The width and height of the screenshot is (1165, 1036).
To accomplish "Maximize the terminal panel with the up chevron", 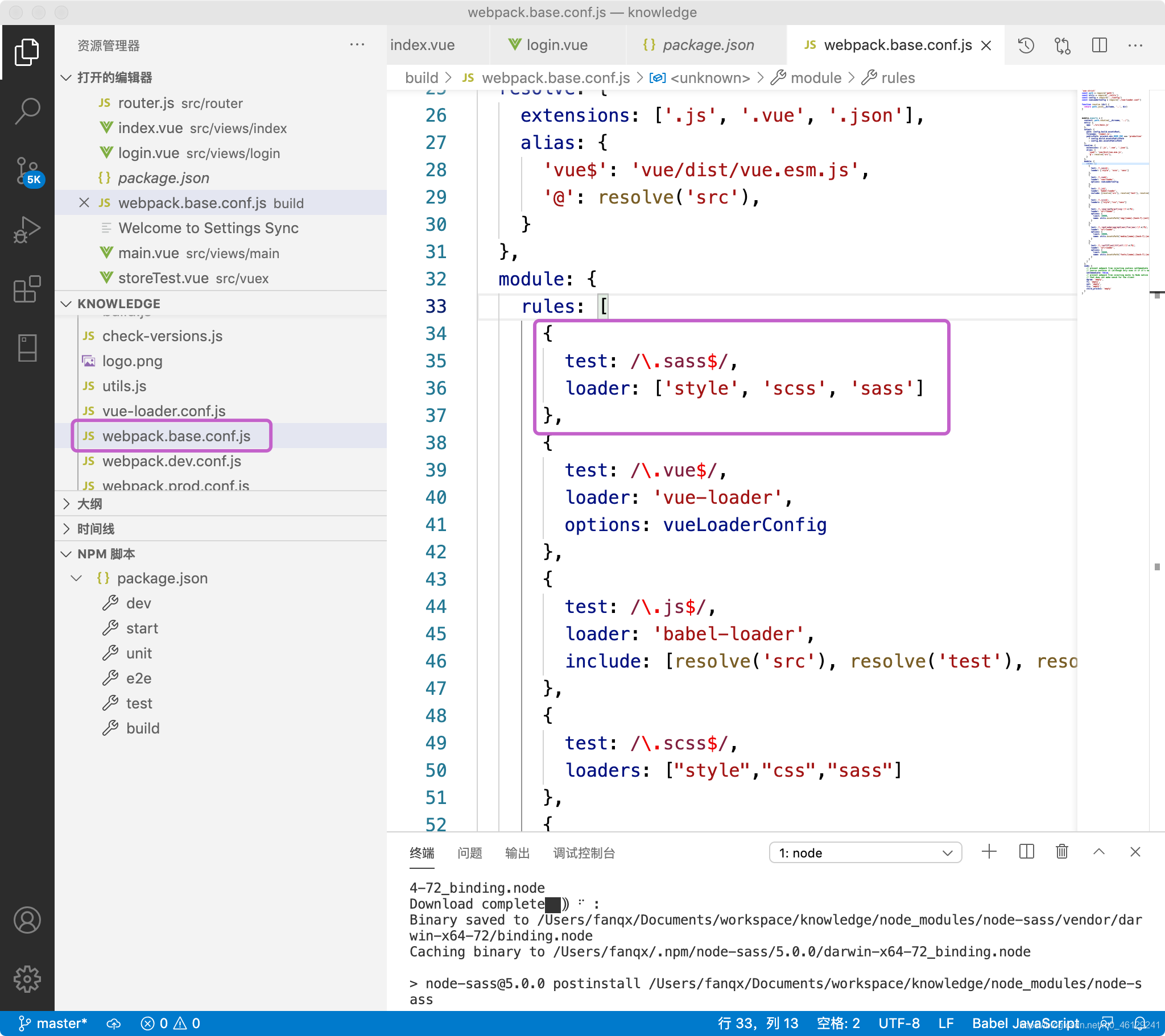I will (x=1100, y=852).
